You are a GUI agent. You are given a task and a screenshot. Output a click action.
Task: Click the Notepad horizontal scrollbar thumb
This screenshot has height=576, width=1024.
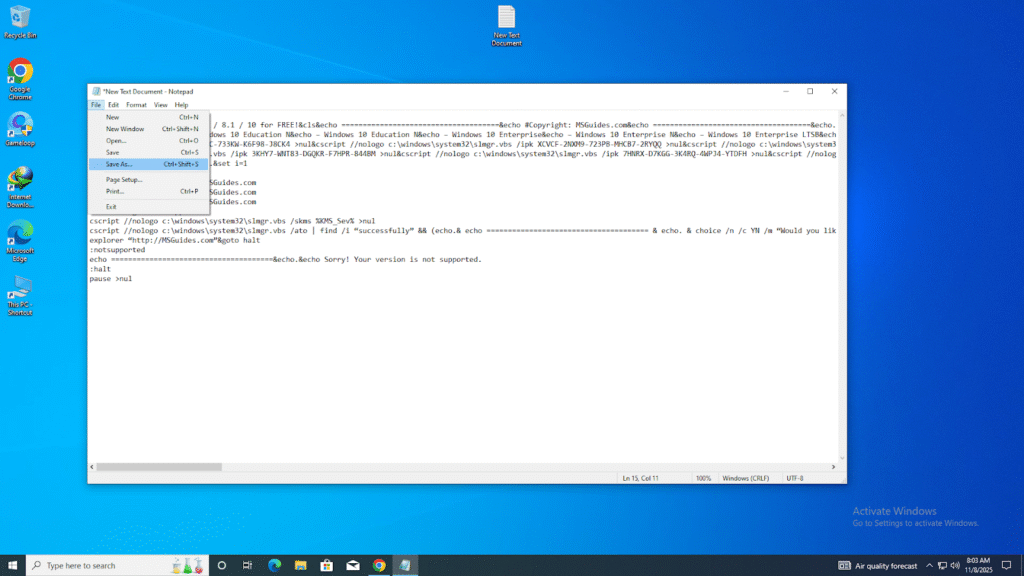point(159,466)
